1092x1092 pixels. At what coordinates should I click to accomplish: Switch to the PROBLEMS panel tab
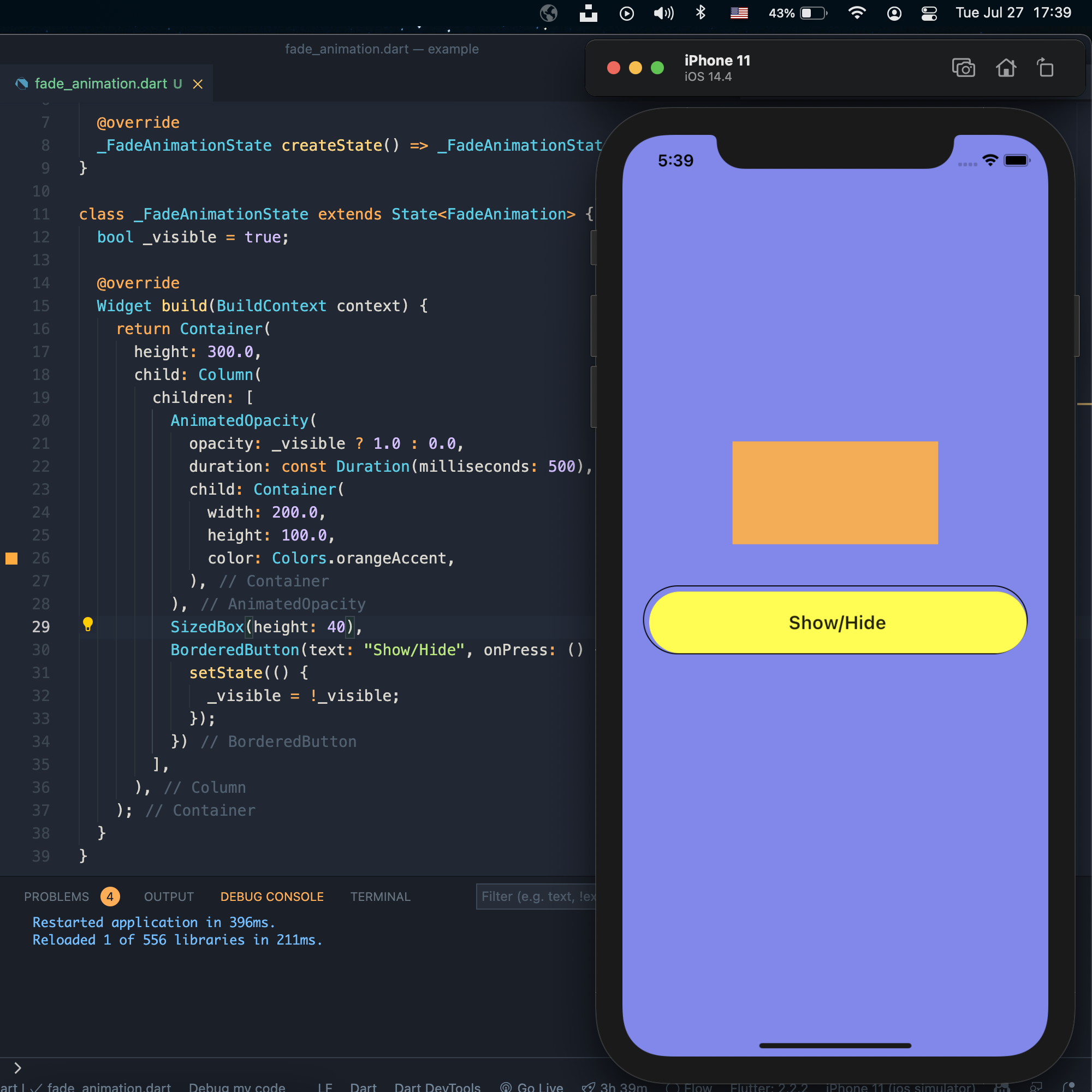(x=57, y=897)
